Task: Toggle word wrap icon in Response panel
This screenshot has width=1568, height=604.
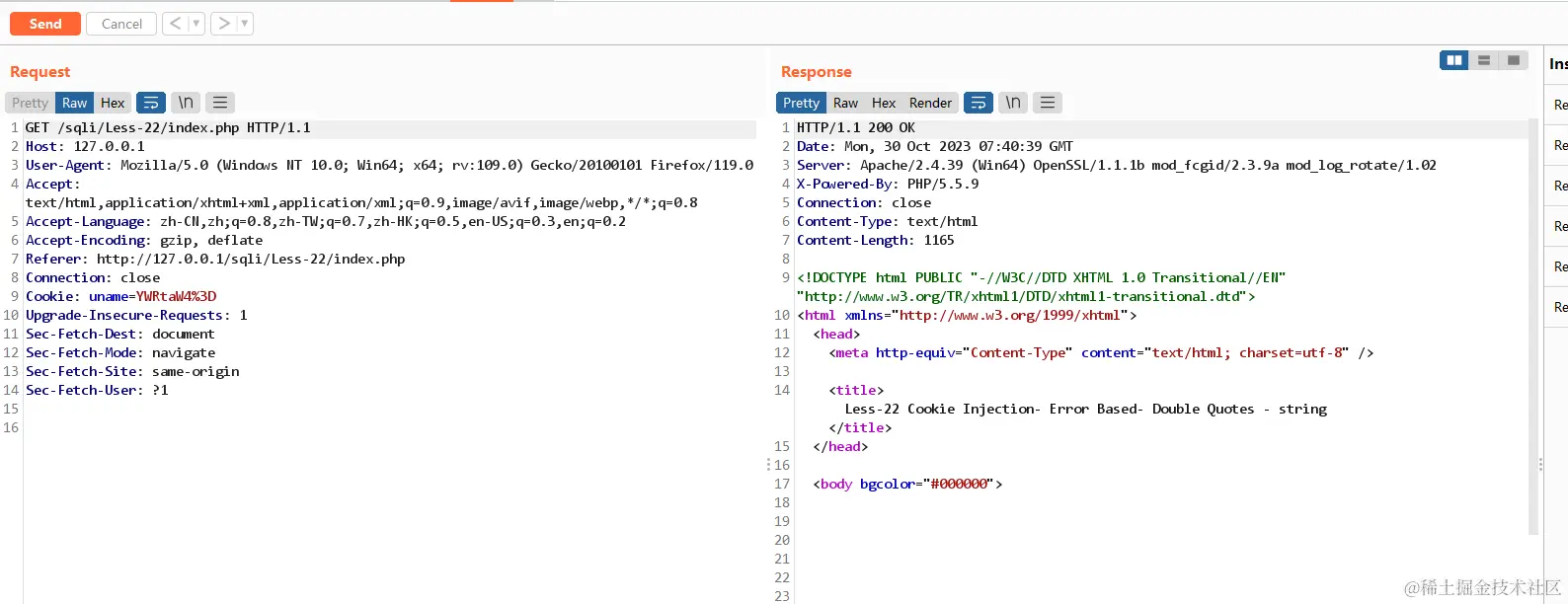Action: click(x=979, y=103)
